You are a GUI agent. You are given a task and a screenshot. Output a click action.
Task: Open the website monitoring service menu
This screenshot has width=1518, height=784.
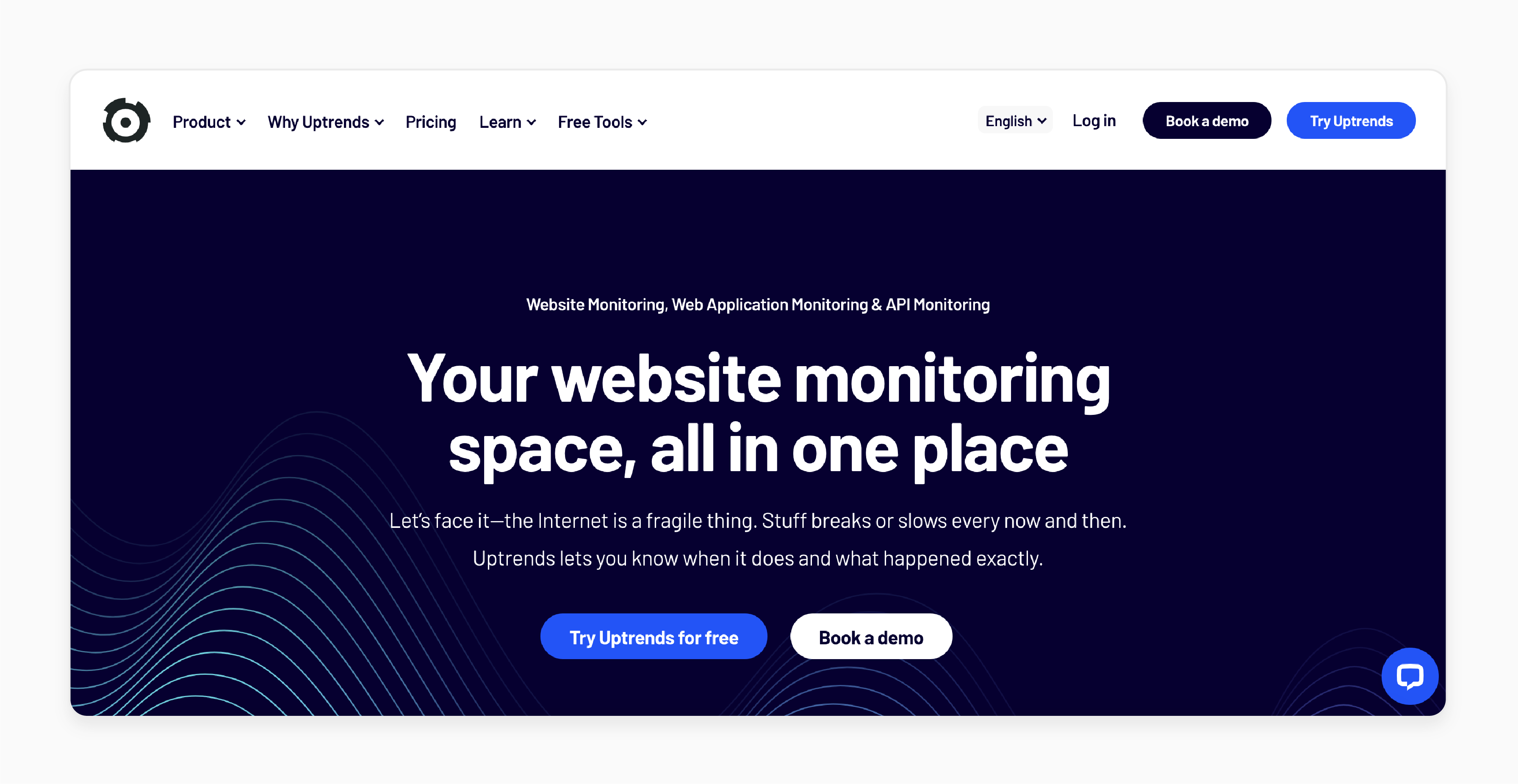coord(207,121)
